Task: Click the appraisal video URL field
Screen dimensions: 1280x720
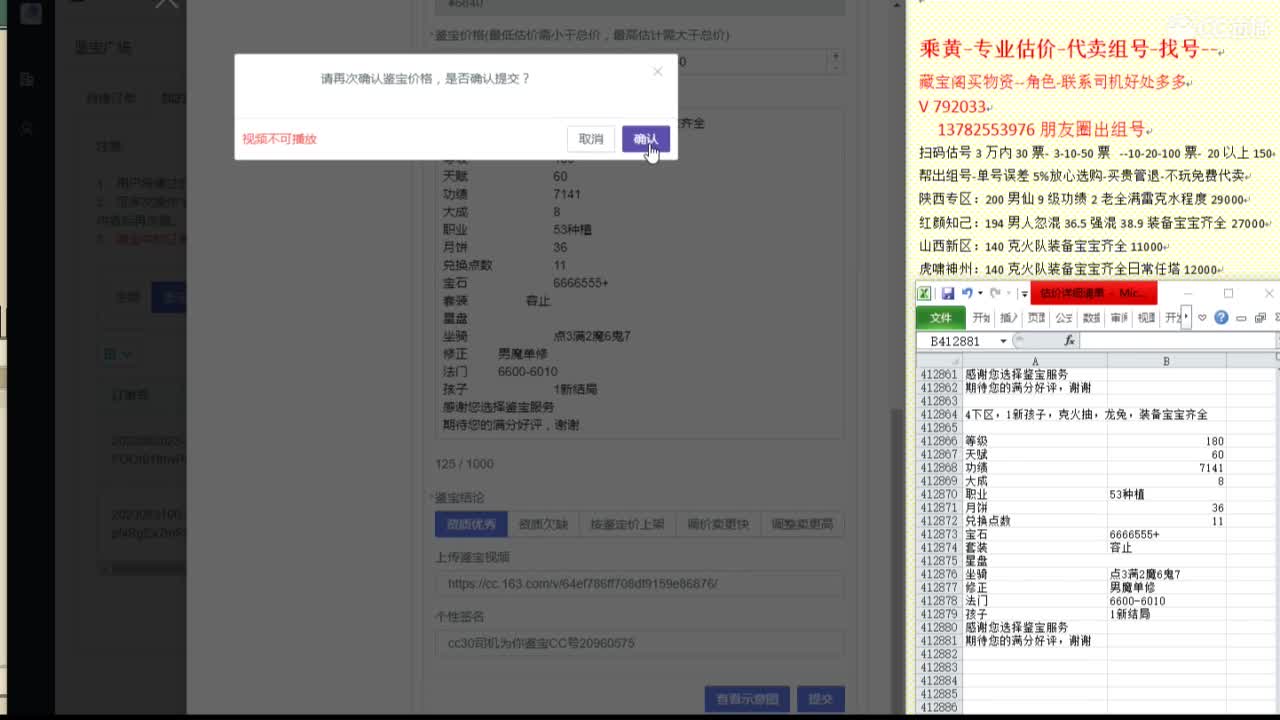Action: [x=639, y=584]
